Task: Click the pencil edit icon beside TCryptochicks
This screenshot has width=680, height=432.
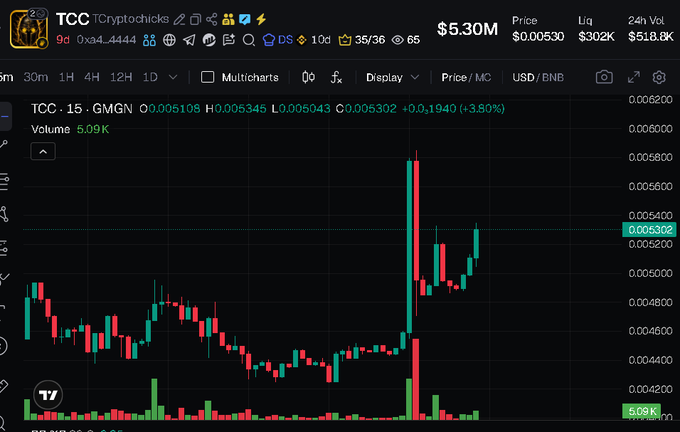Action: pyautogui.click(x=179, y=19)
